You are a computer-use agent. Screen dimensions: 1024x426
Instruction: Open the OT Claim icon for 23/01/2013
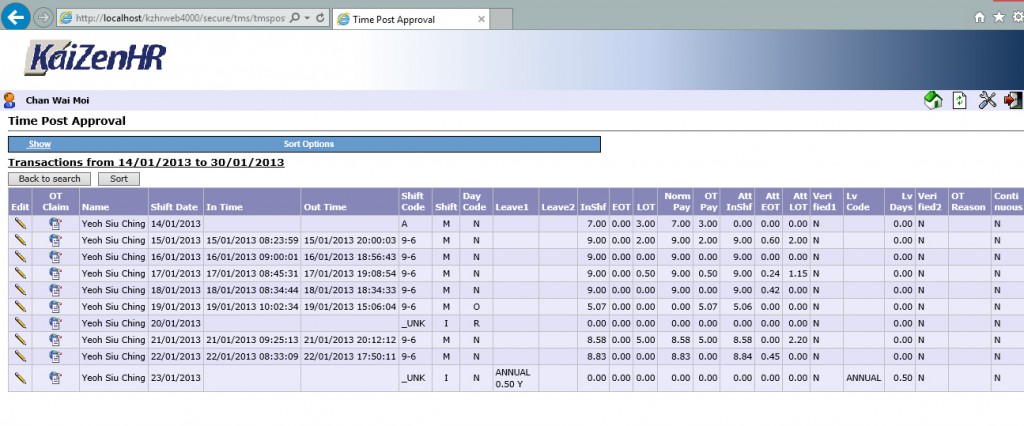pos(55,377)
